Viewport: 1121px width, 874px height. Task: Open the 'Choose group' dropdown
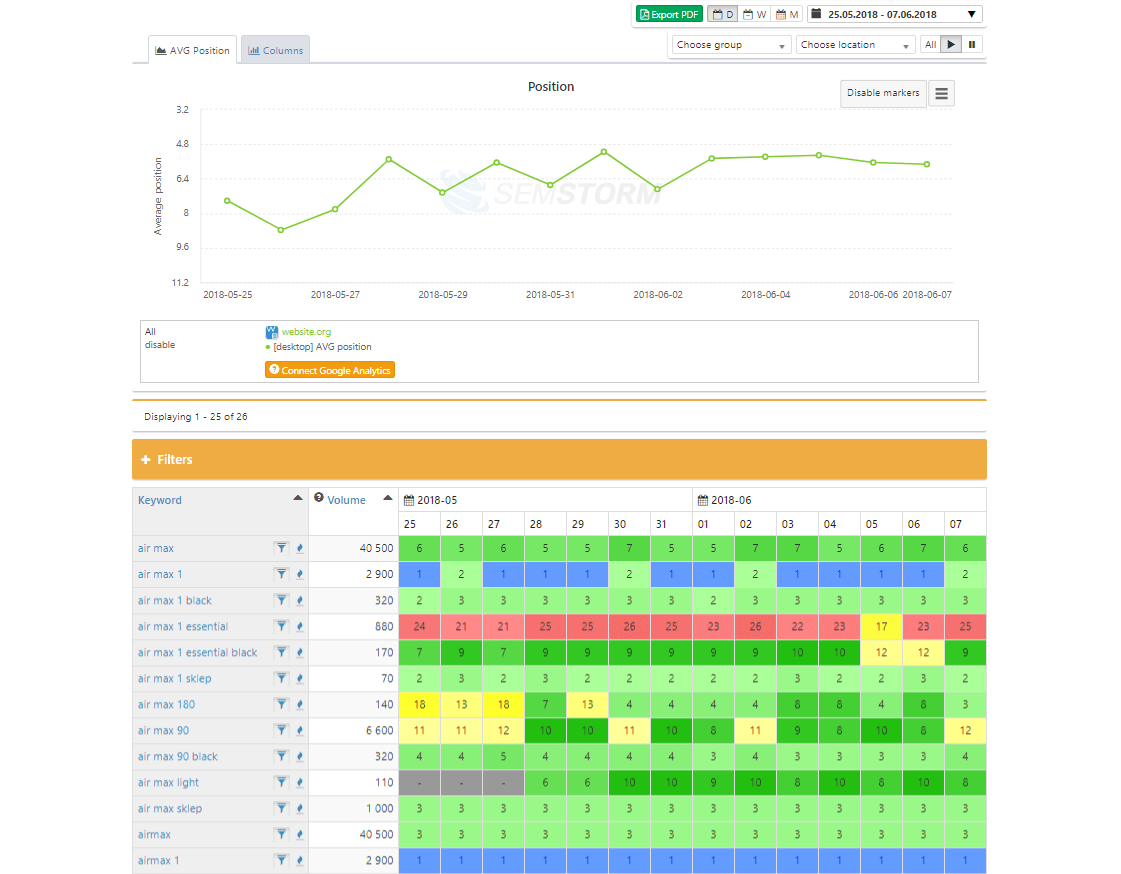730,45
